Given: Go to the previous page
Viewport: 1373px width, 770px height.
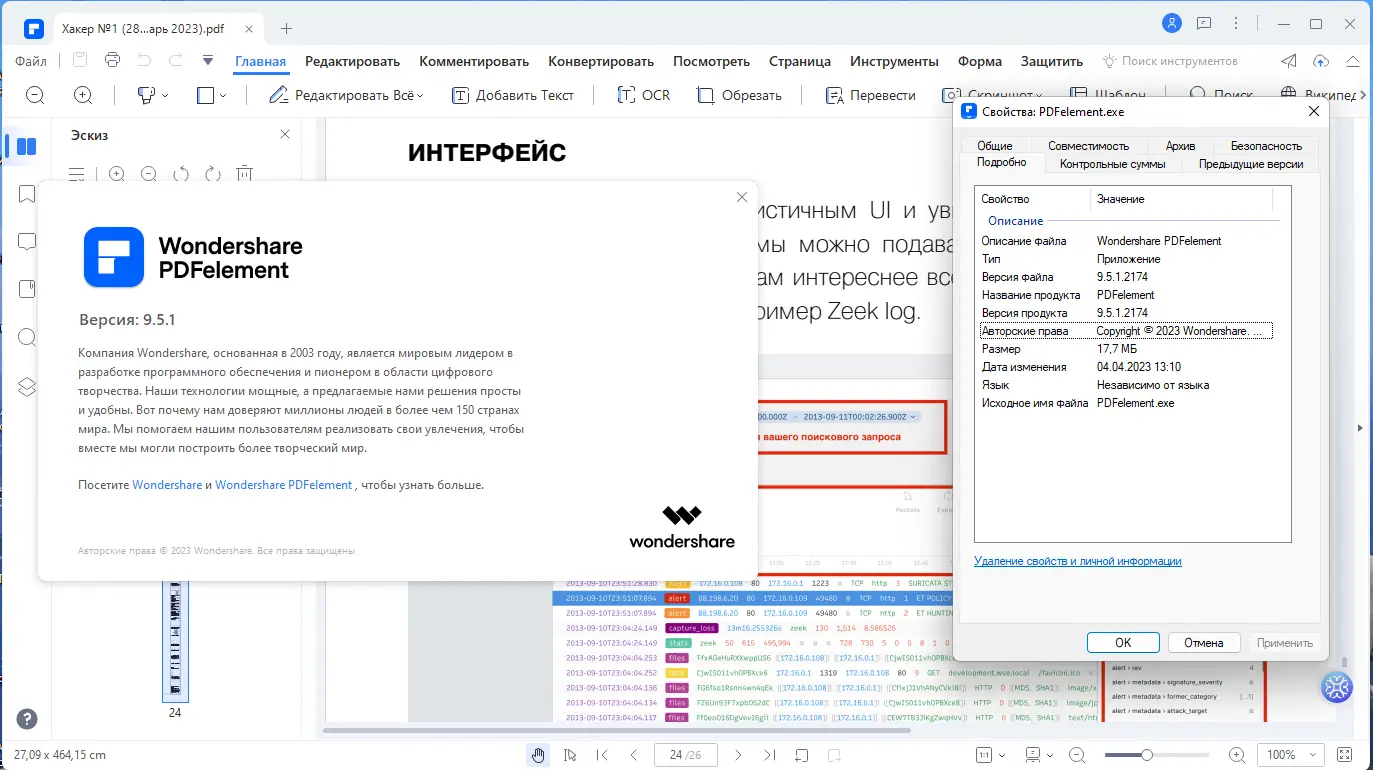Looking at the screenshot, I should click(x=633, y=755).
